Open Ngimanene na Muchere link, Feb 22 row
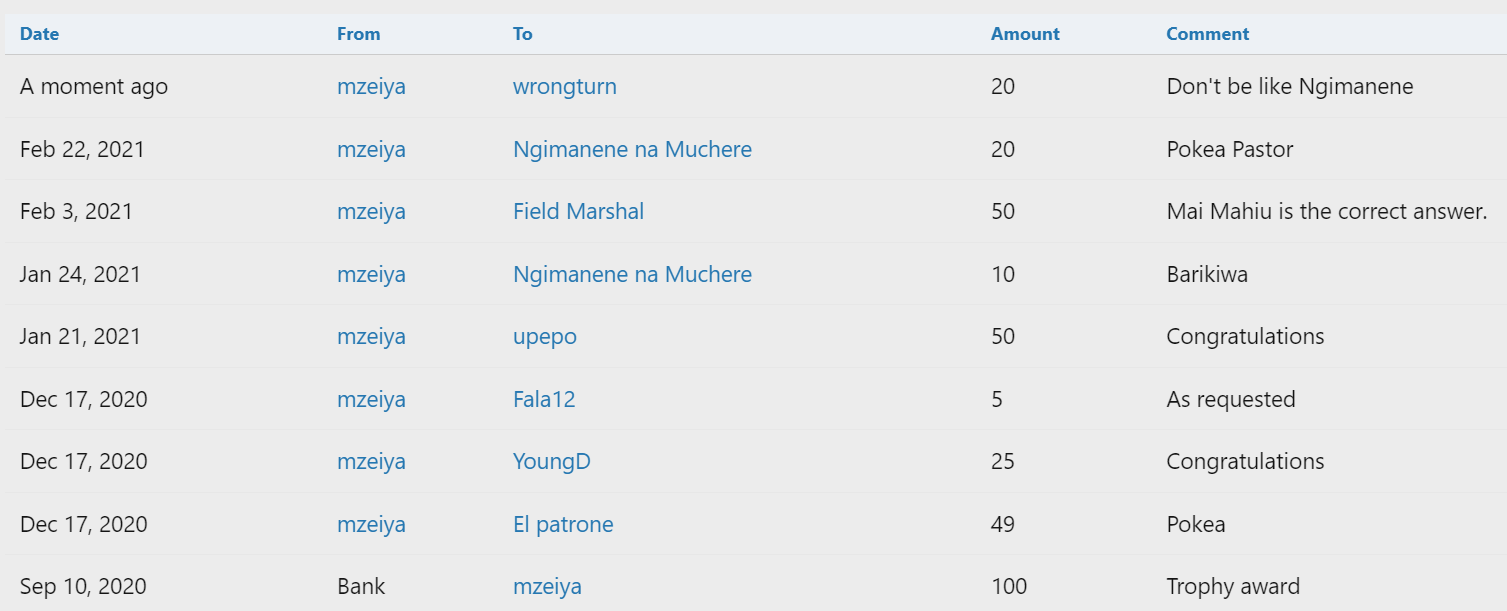This screenshot has height=611, width=1507. coord(632,150)
